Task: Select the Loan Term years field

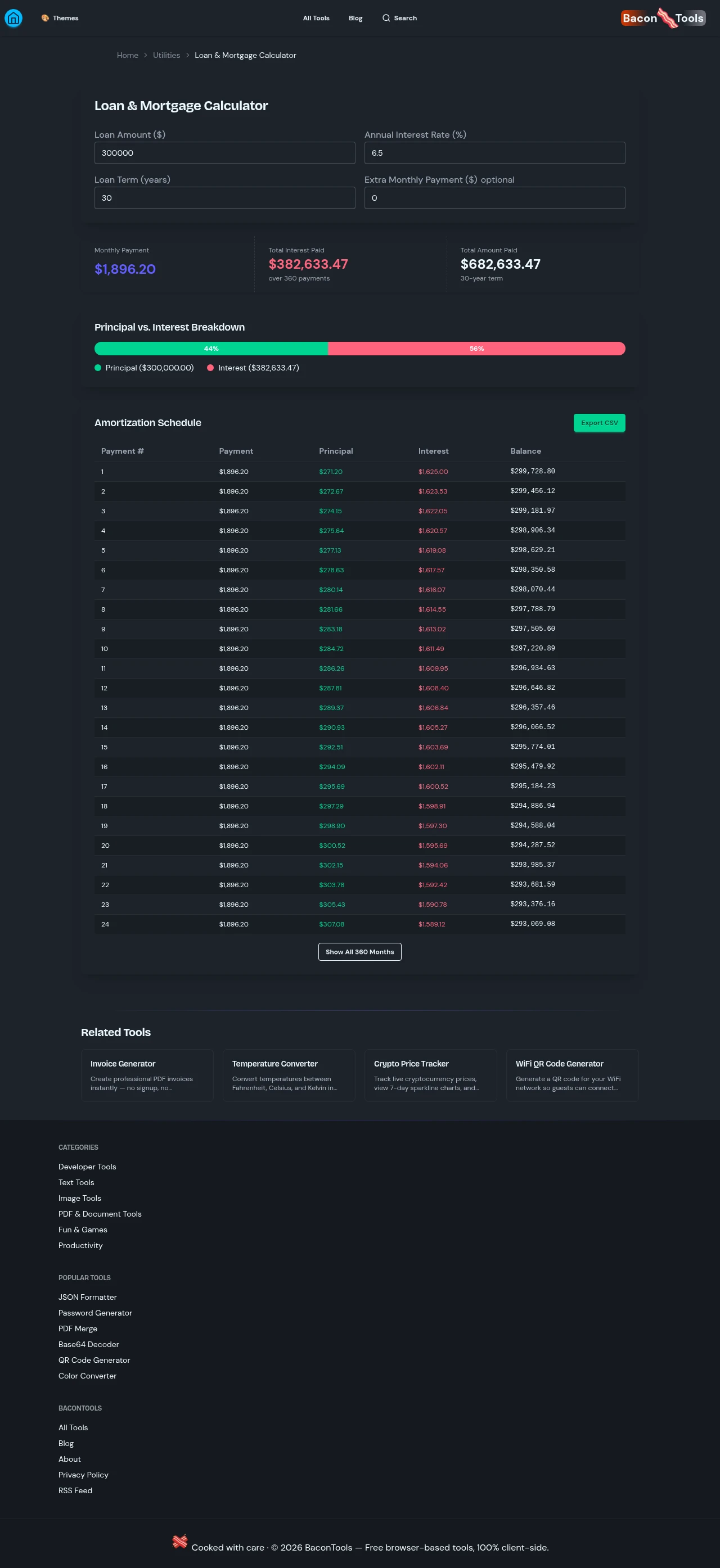Action: (x=224, y=198)
